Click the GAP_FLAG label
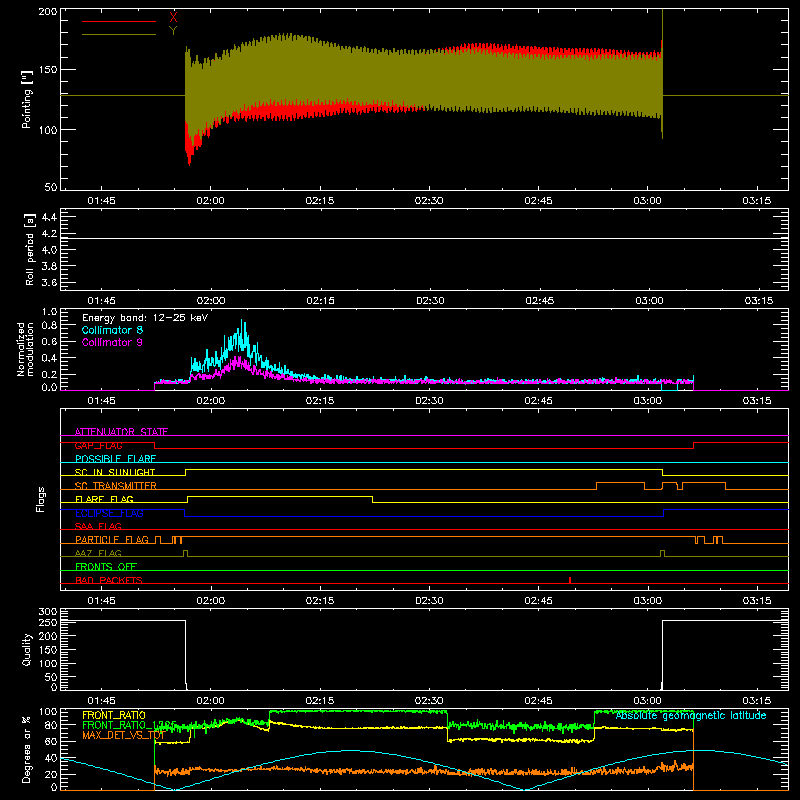Viewport: 800px width, 800px height. tap(98, 445)
